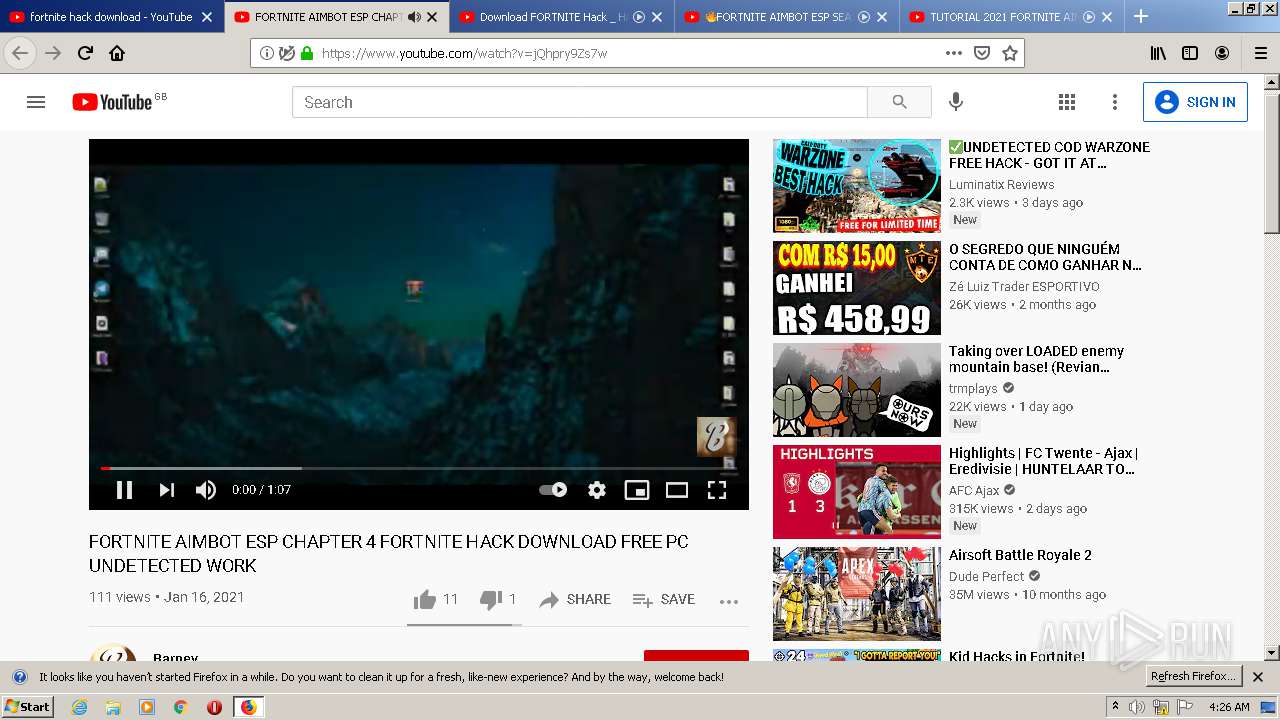Mute the FORTNITE AIMBOT ESP CHAPT tab audio

[414, 17]
